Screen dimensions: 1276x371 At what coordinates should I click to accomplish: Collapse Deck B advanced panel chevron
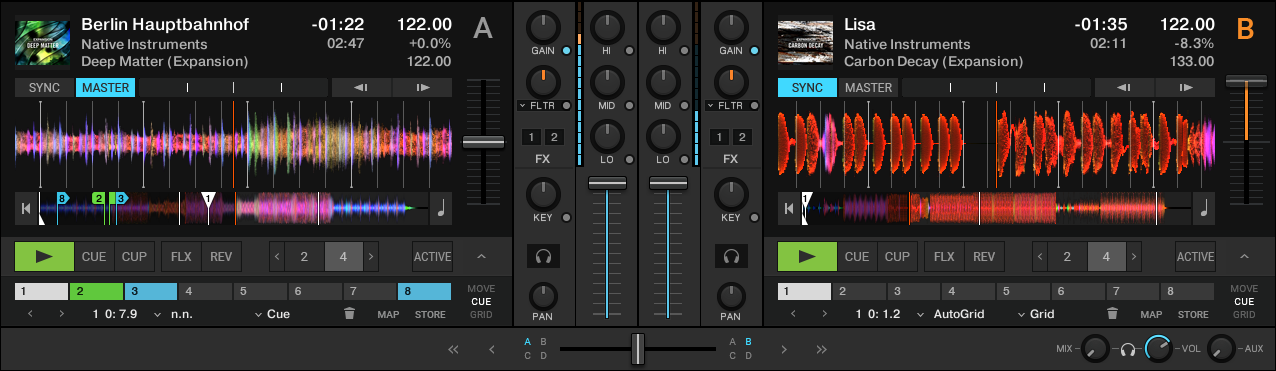click(x=1245, y=257)
